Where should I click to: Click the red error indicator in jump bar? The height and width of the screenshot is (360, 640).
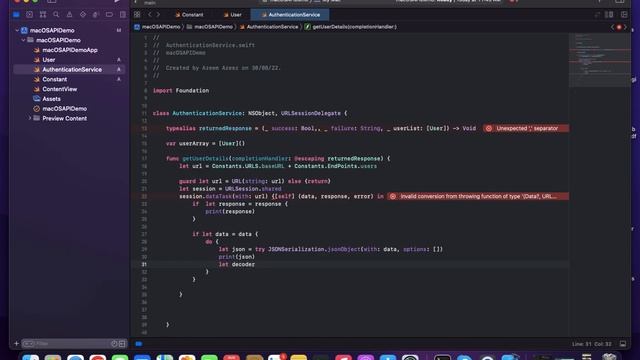(619, 27)
